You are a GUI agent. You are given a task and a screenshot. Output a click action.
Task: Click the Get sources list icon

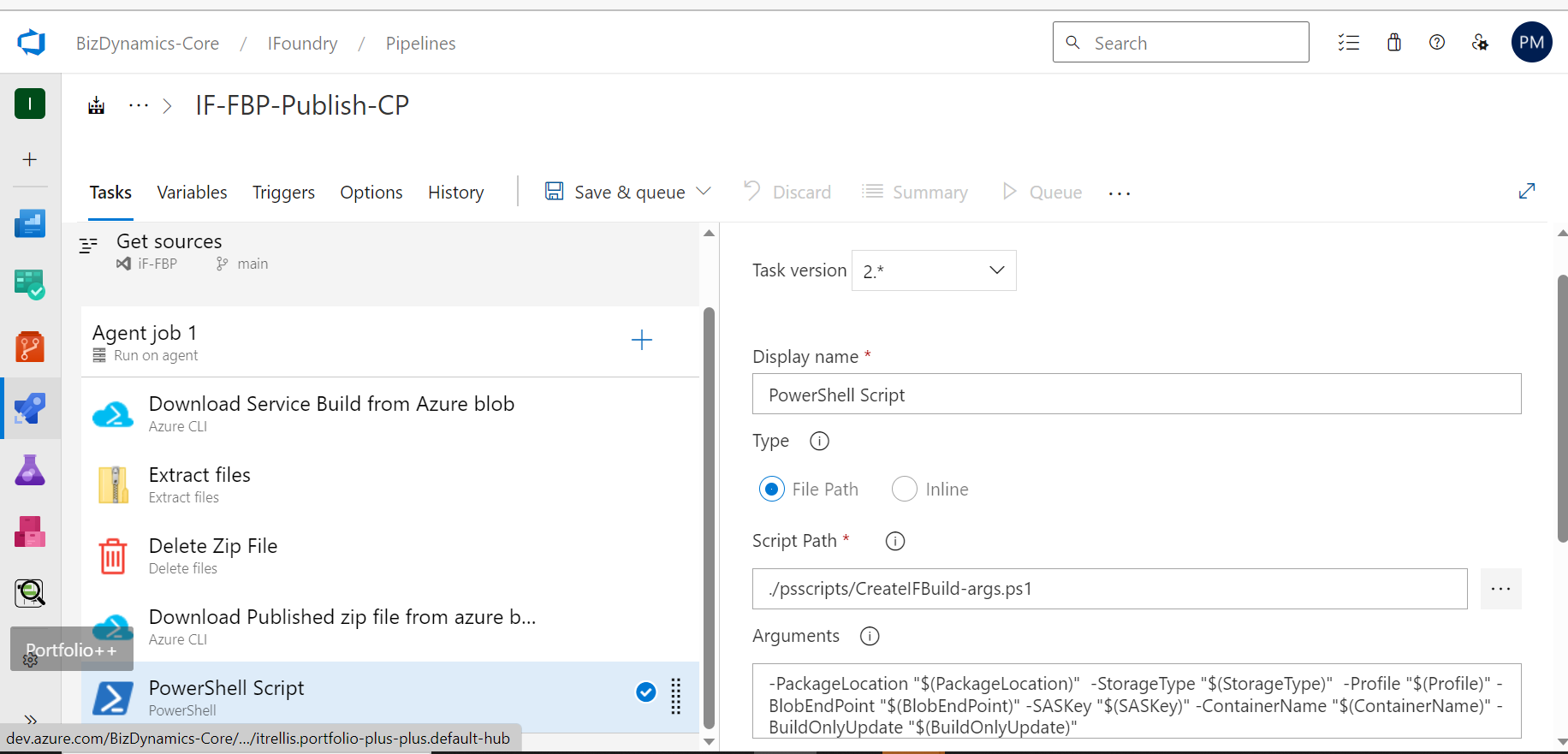[88, 246]
